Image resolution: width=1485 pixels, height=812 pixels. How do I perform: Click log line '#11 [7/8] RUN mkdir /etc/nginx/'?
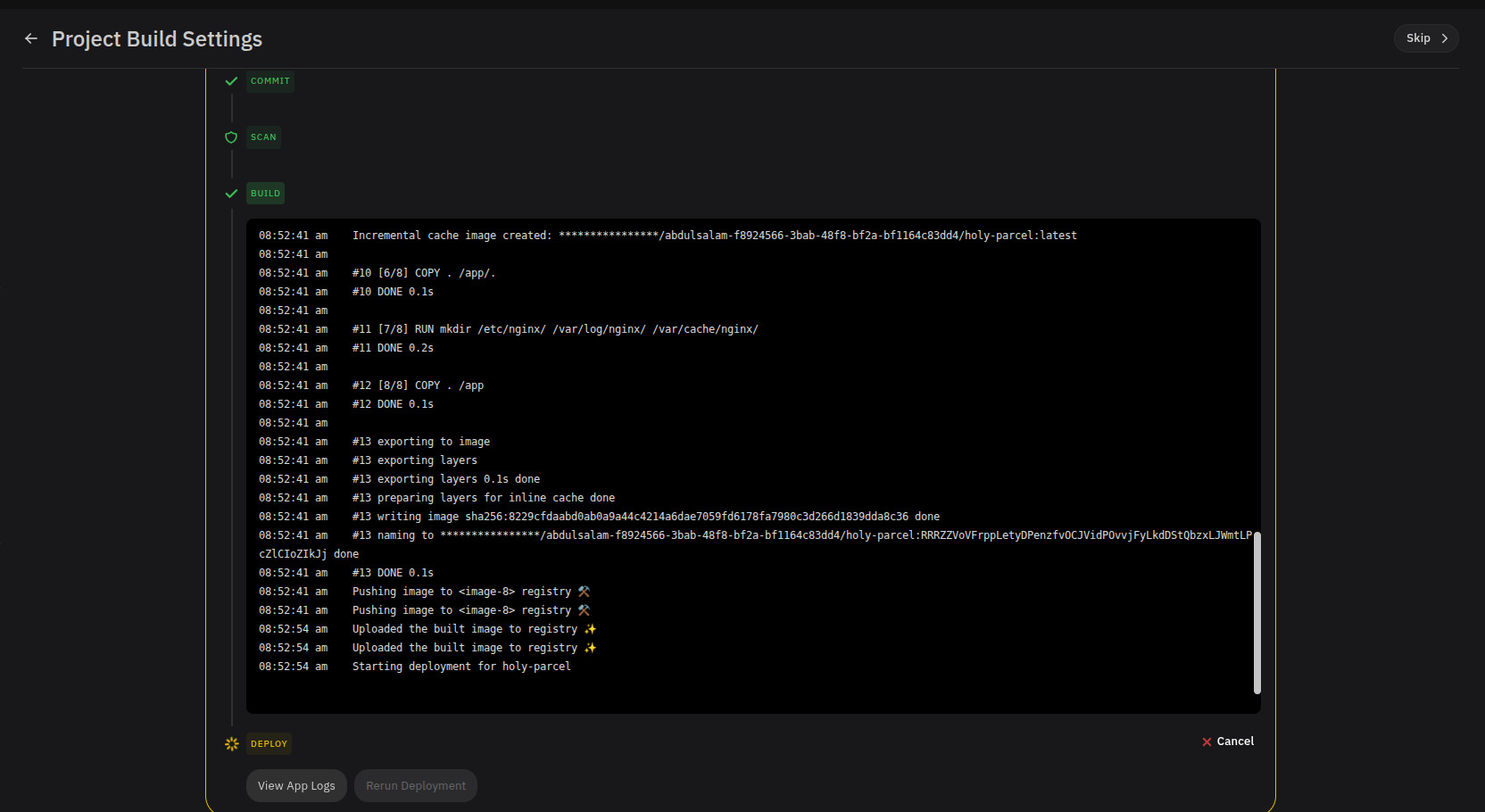point(555,329)
